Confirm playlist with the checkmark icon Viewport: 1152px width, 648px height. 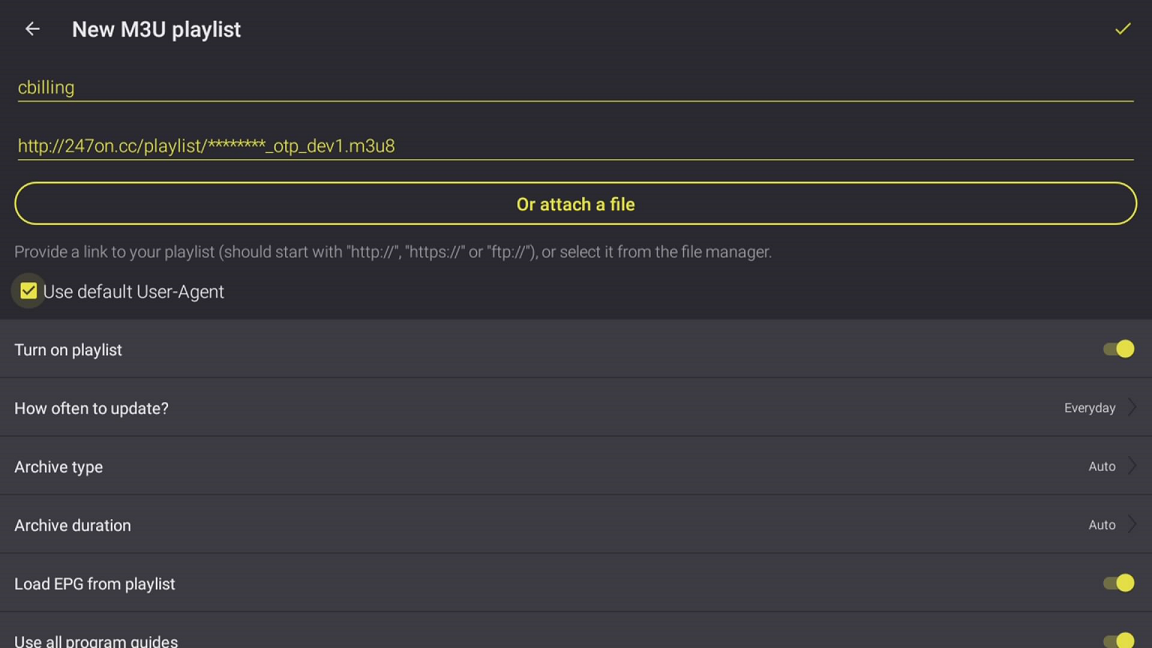tap(1122, 29)
